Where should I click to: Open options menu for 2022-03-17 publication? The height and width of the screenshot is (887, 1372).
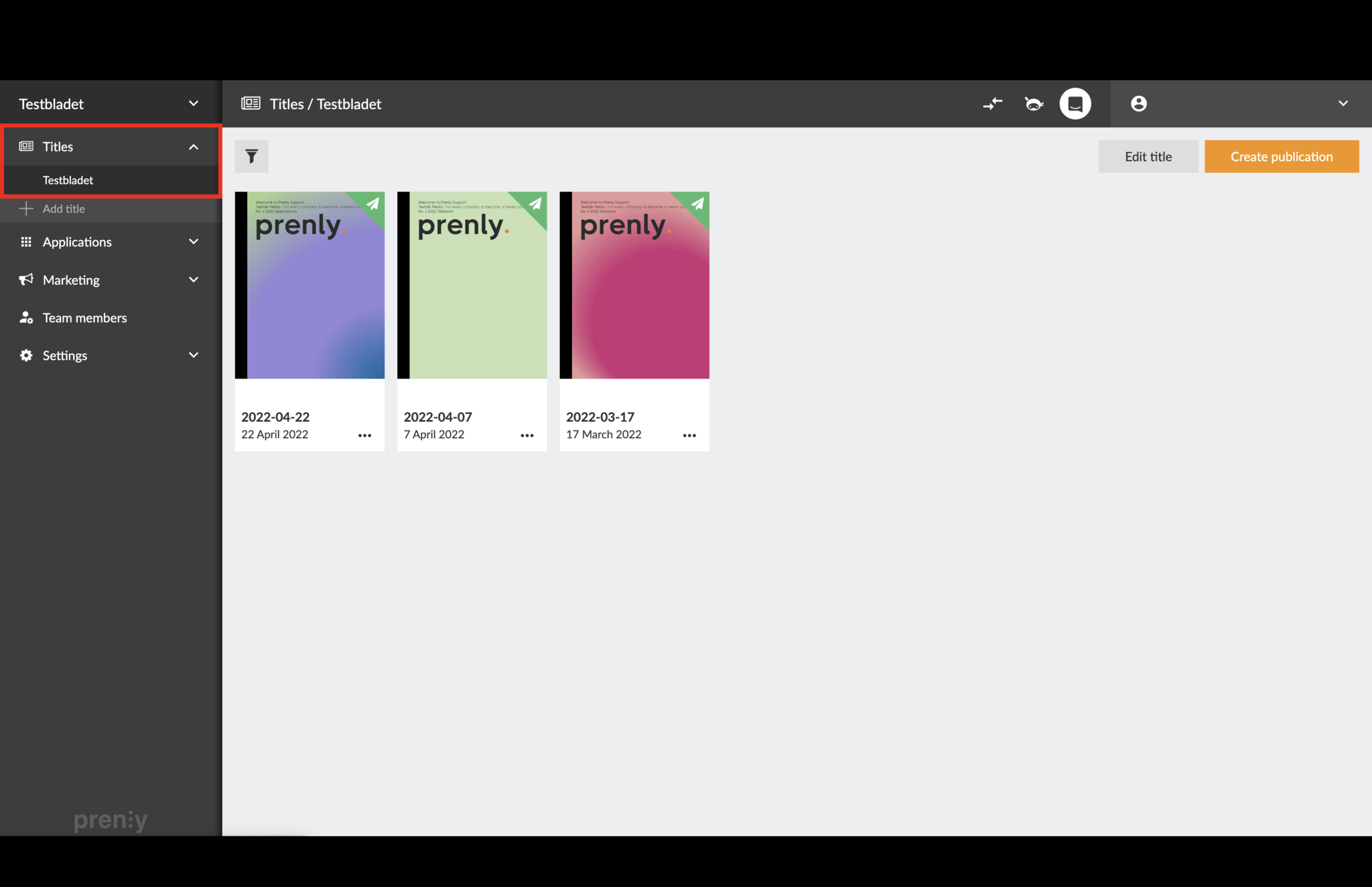click(689, 435)
